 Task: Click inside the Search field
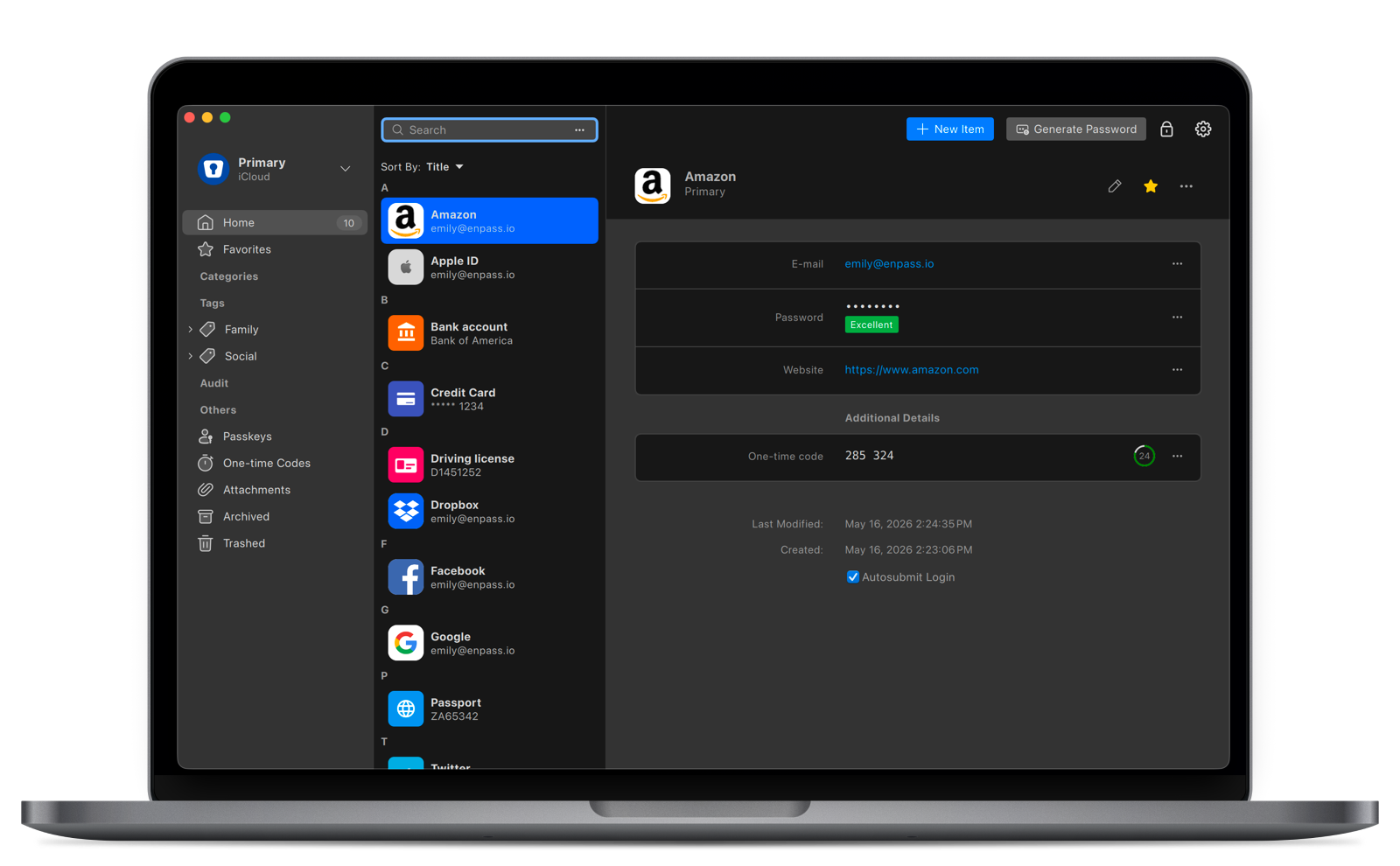pos(488,129)
